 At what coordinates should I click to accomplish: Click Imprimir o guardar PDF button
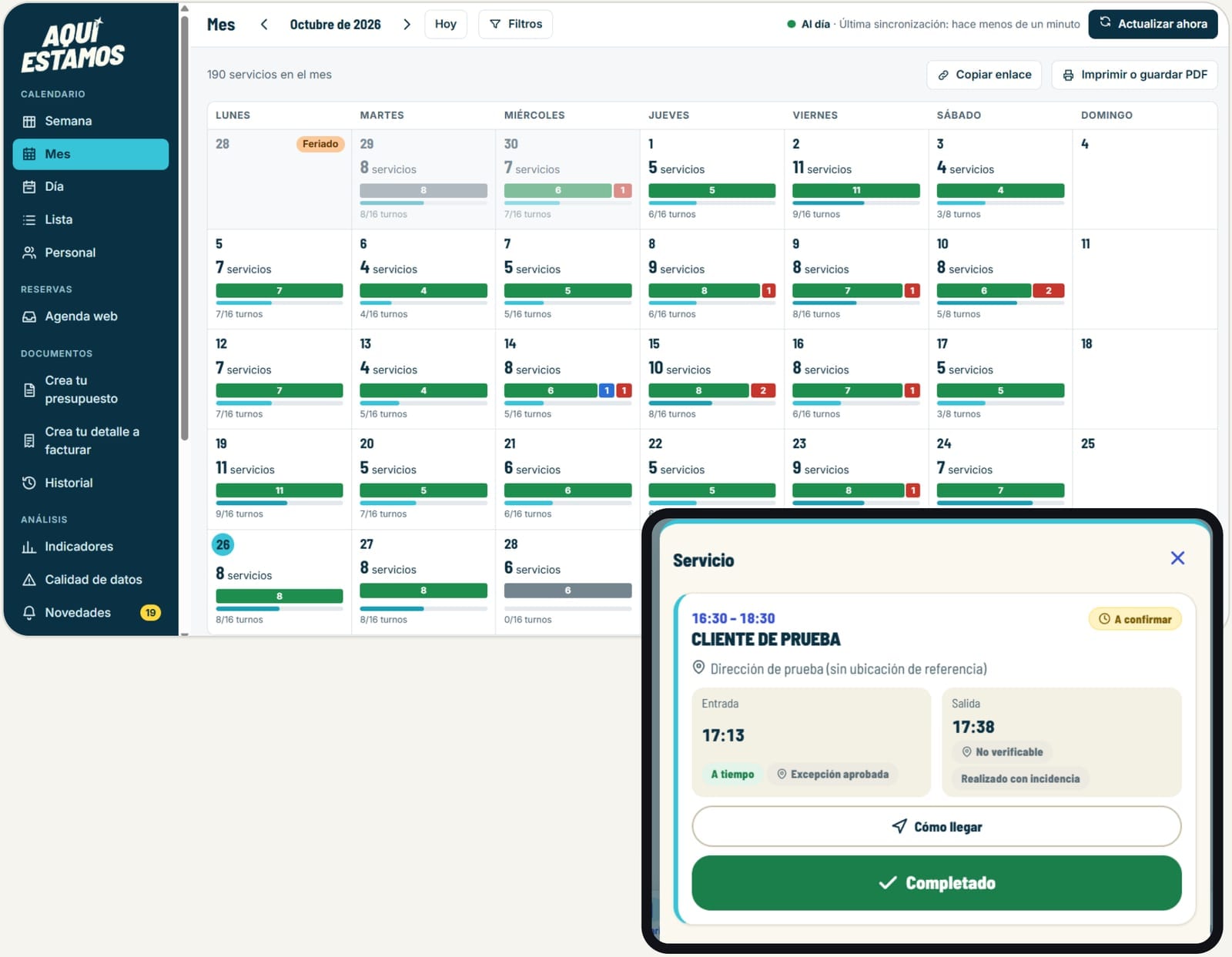tap(1134, 75)
